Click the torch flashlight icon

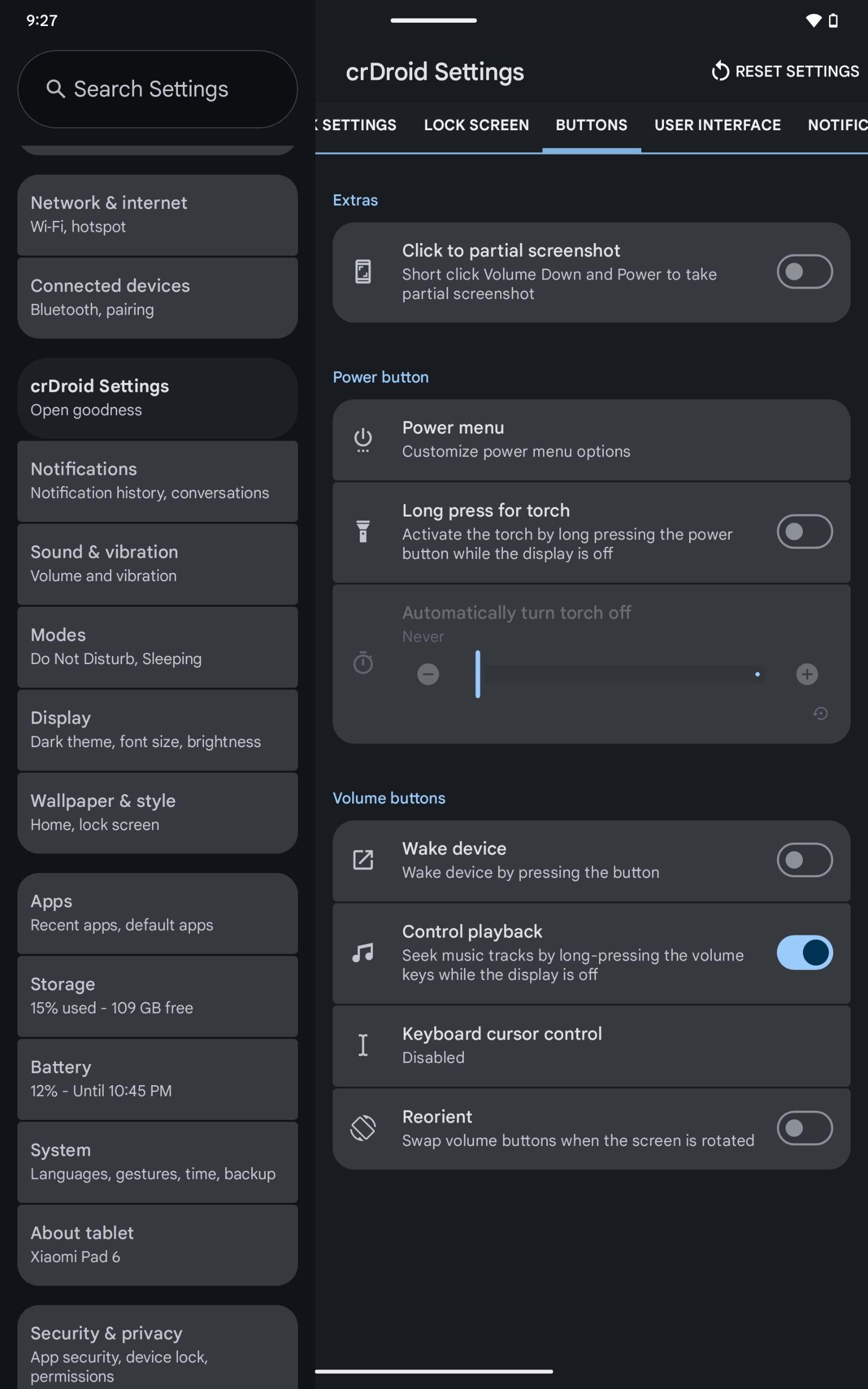363,532
